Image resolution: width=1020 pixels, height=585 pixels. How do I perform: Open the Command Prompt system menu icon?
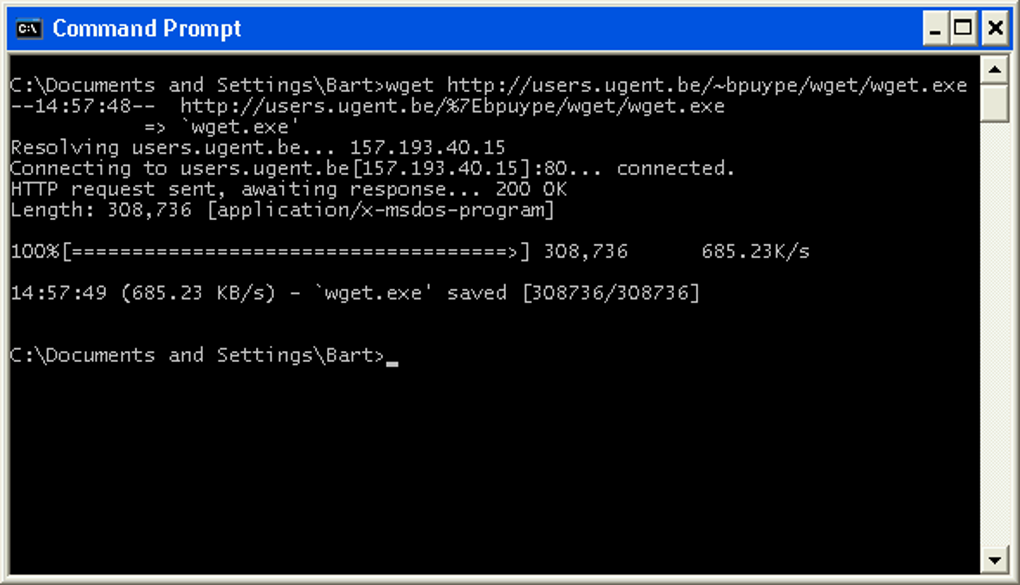pyautogui.click(x=29, y=29)
